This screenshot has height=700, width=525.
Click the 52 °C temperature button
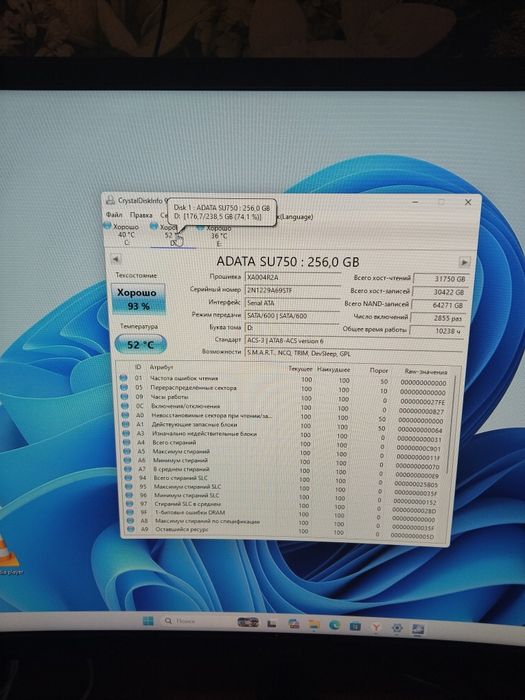point(141,344)
